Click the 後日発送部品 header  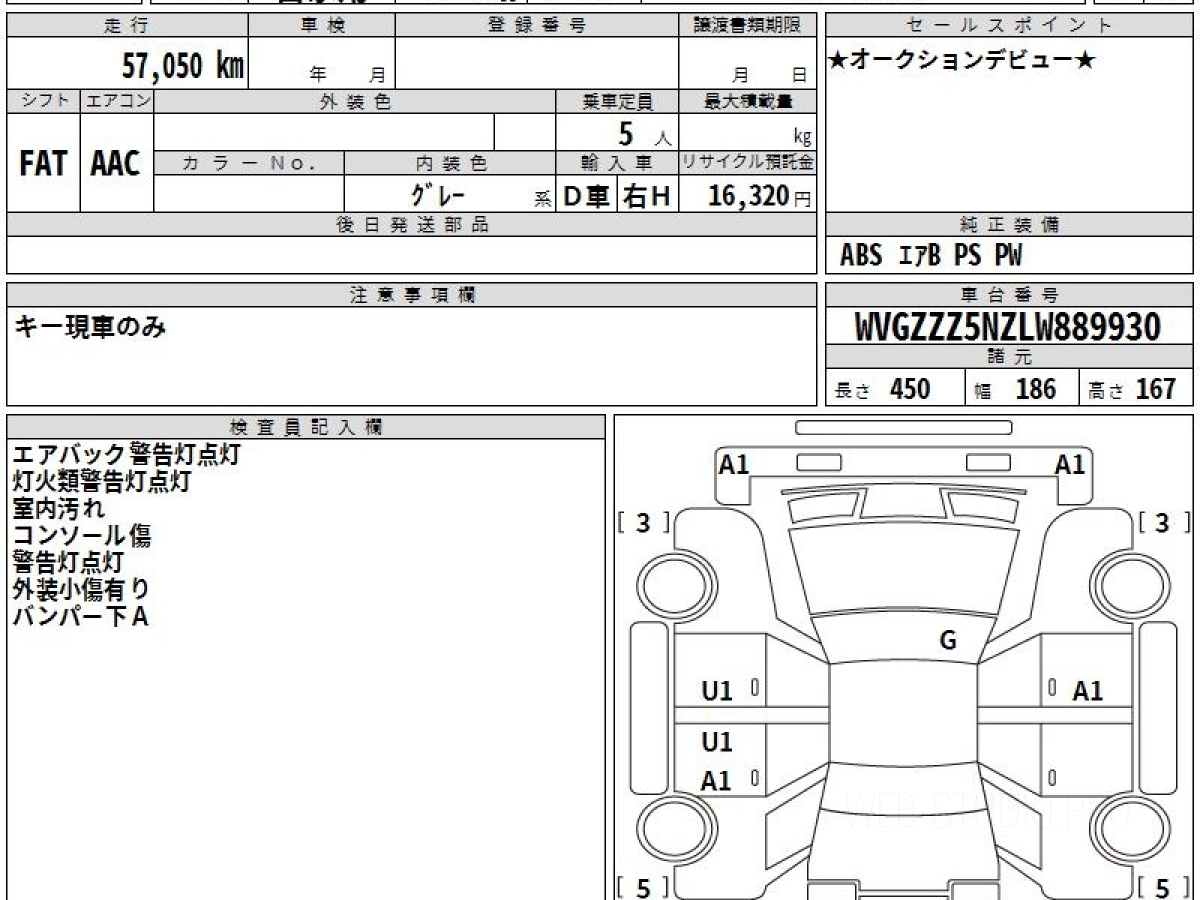[411, 225]
